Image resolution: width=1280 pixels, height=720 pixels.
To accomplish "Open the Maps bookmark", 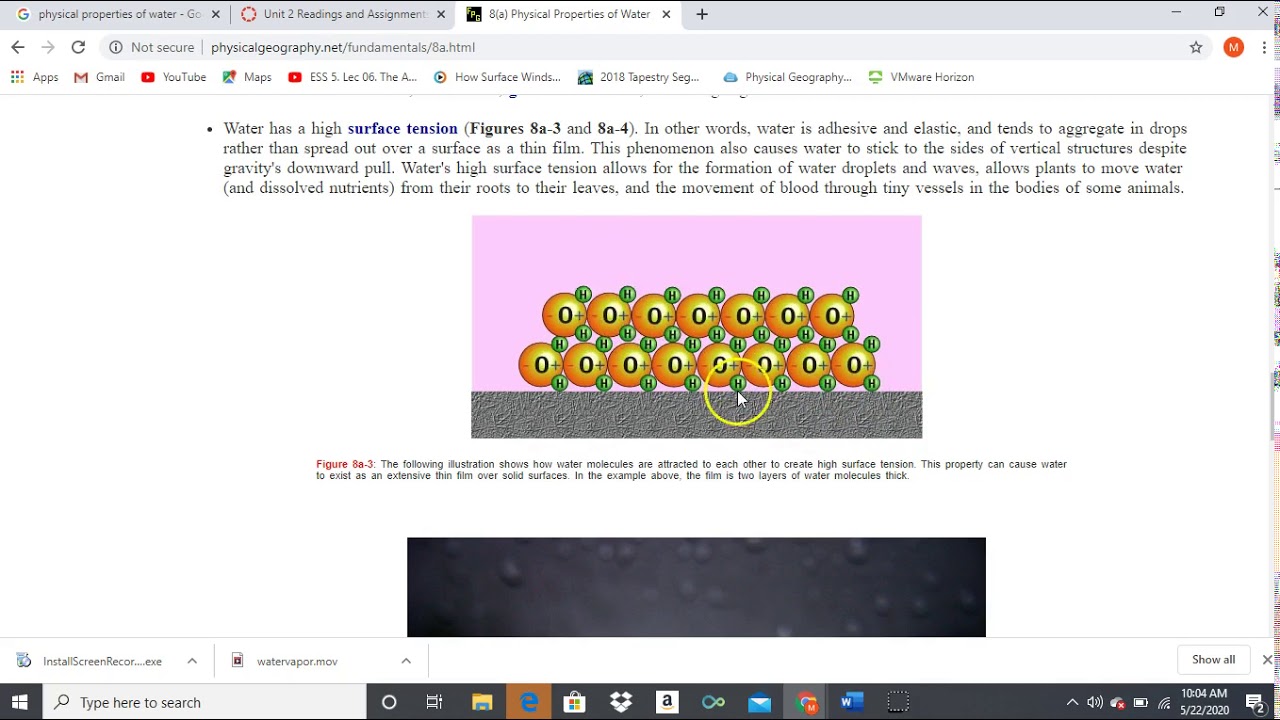I will click(x=247, y=77).
